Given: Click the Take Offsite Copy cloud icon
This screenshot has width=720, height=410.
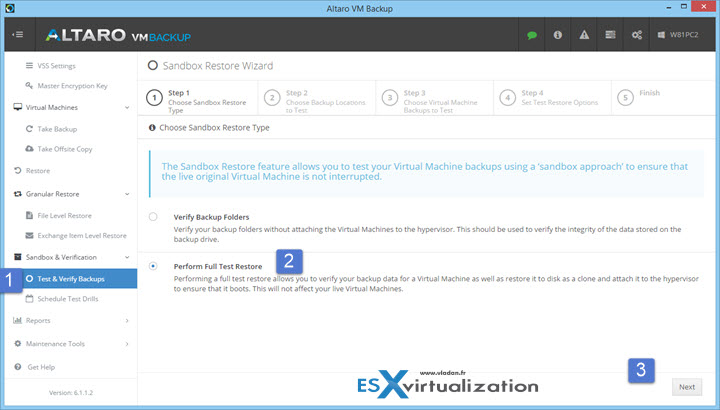Looking at the screenshot, I should pos(29,149).
